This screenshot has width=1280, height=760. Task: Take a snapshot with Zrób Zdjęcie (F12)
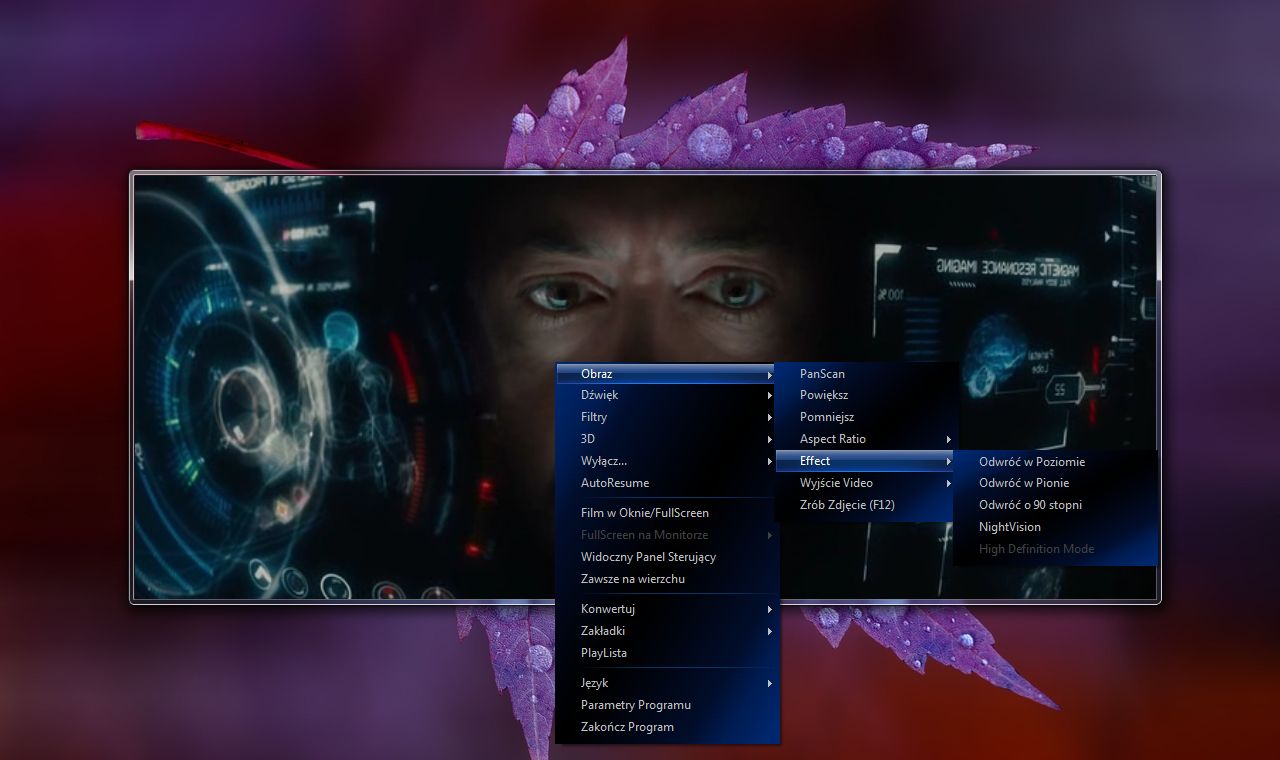866,505
